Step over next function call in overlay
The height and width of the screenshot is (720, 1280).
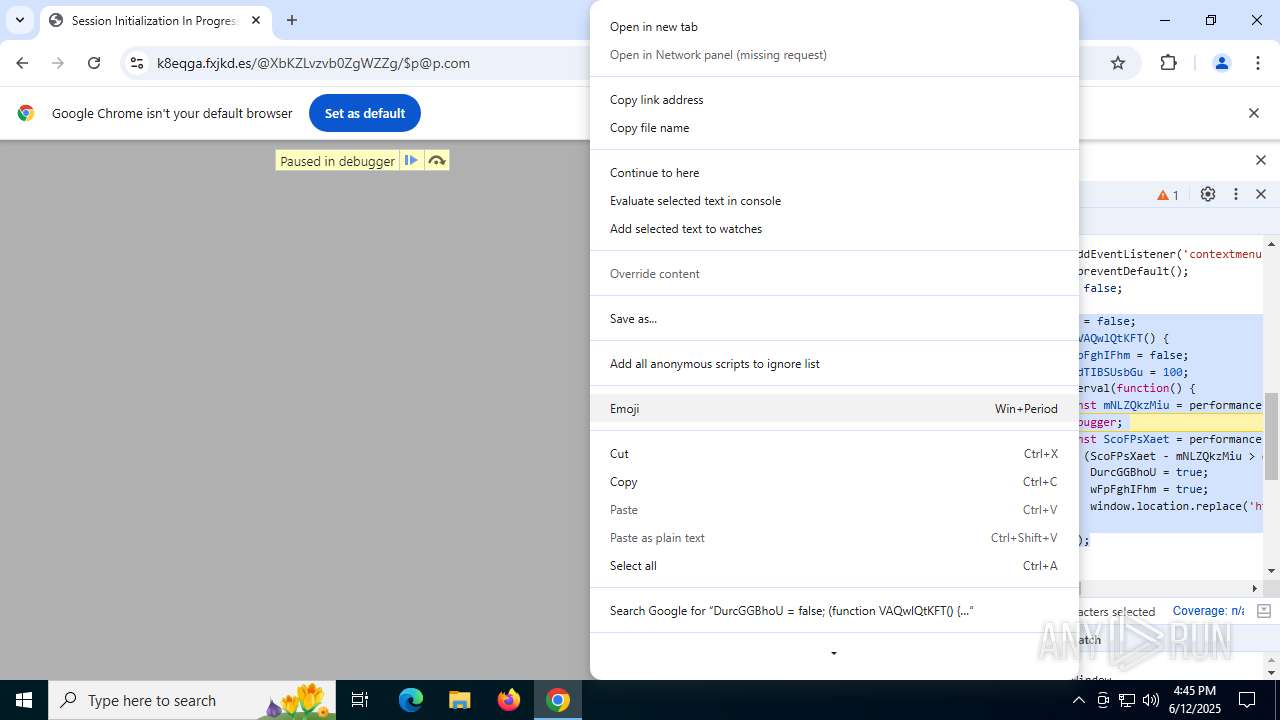point(437,160)
